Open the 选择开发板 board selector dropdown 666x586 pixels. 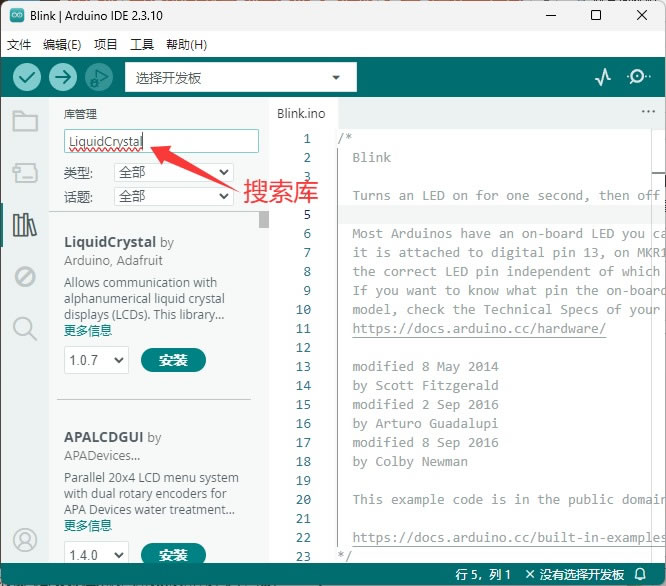[240, 77]
